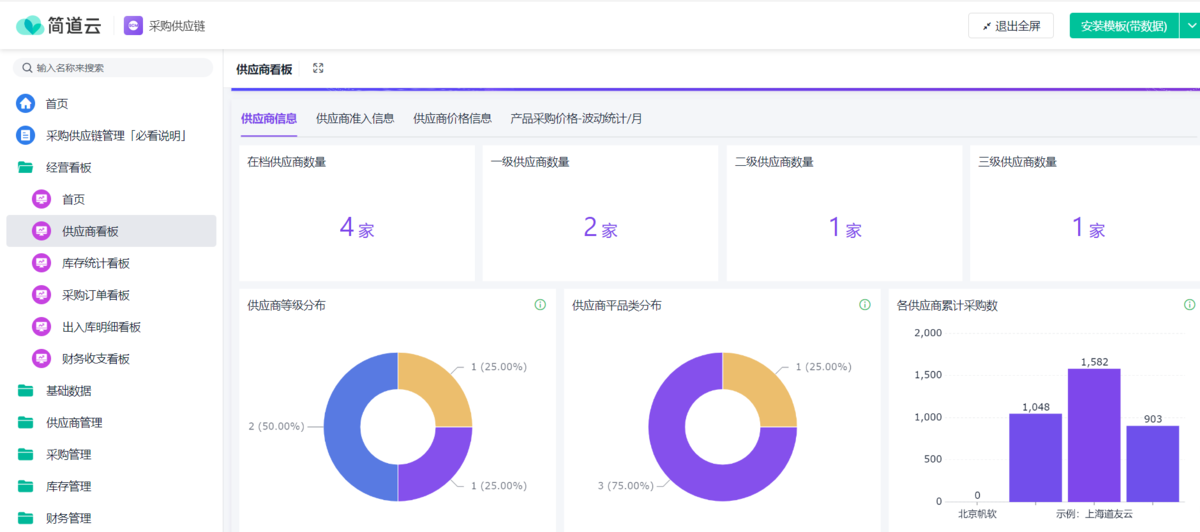Select the 产品采购价格-波动统计/月 tab

click(x=576, y=118)
